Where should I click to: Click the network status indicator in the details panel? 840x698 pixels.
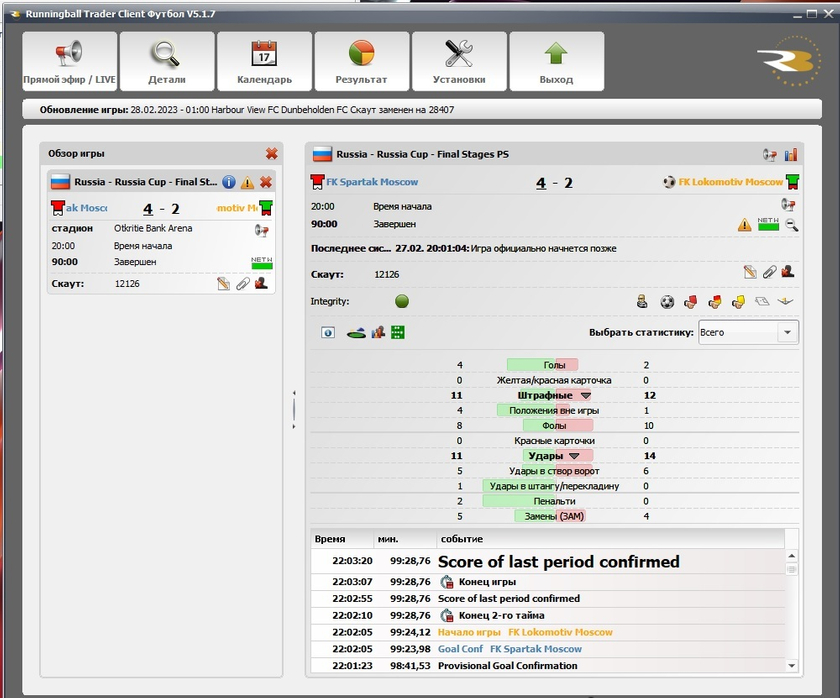tap(768, 224)
